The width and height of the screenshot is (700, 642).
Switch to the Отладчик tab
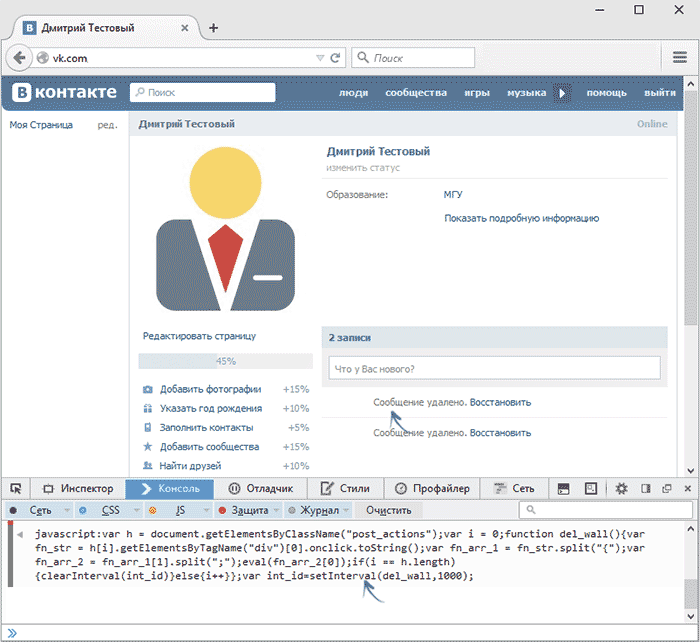coord(261,488)
